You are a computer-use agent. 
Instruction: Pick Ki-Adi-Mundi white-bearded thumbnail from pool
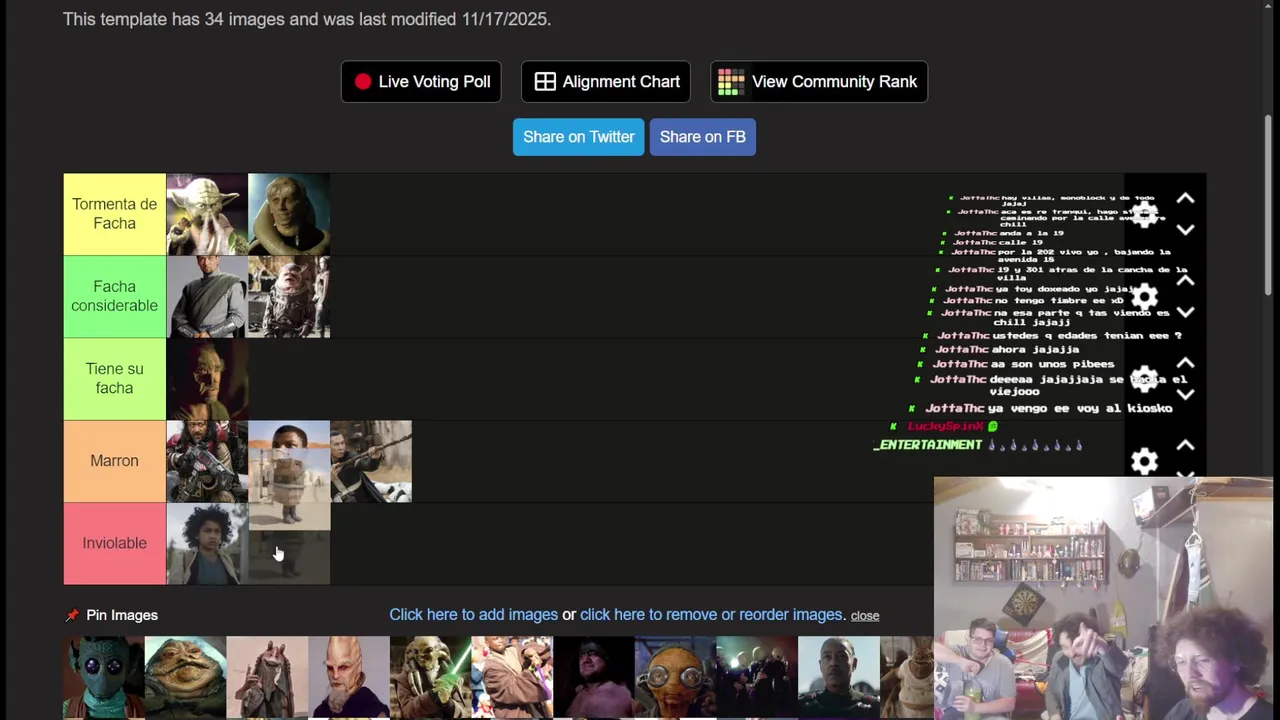tap(349, 678)
